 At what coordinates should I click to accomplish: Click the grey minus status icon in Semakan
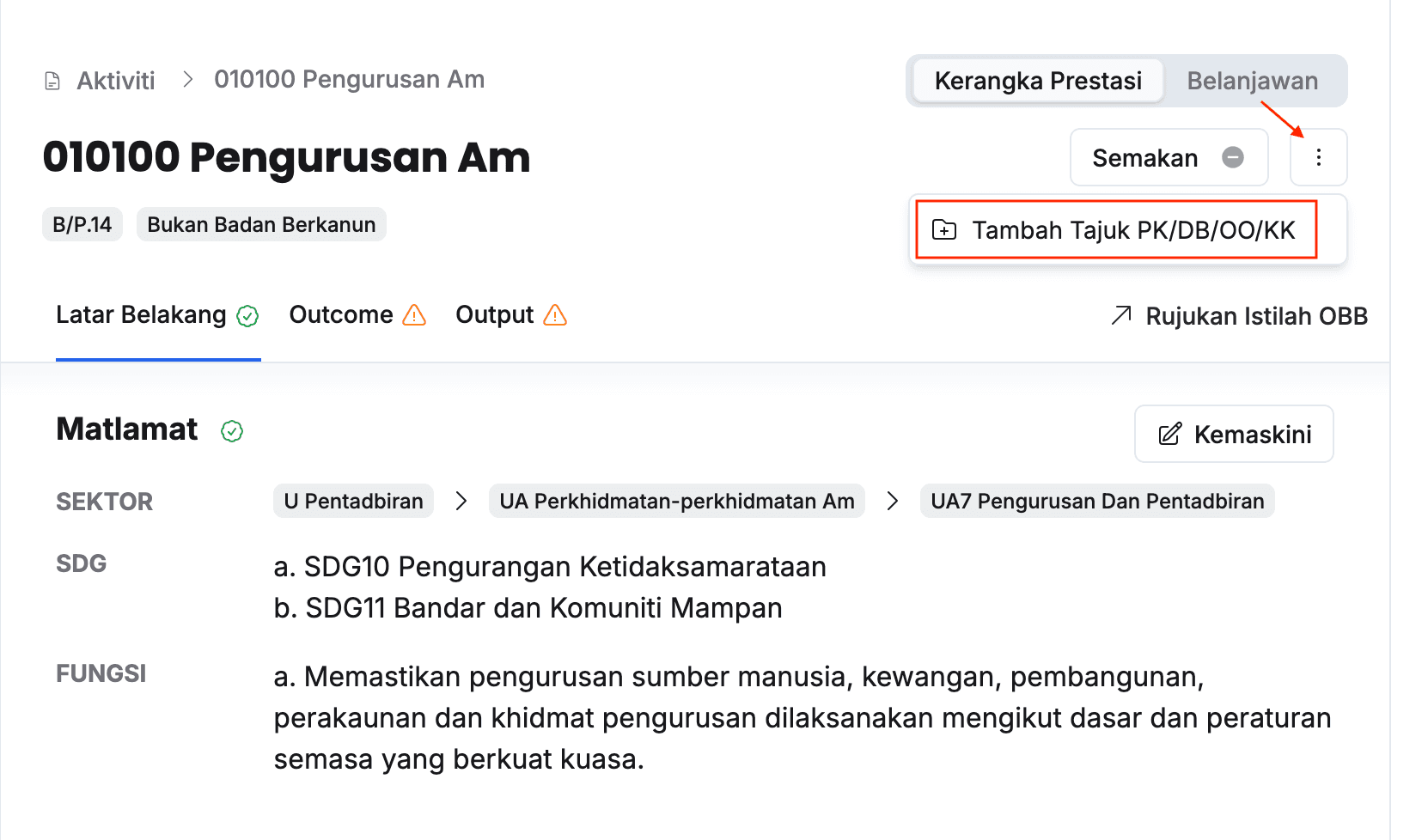tap(1232, 157)
